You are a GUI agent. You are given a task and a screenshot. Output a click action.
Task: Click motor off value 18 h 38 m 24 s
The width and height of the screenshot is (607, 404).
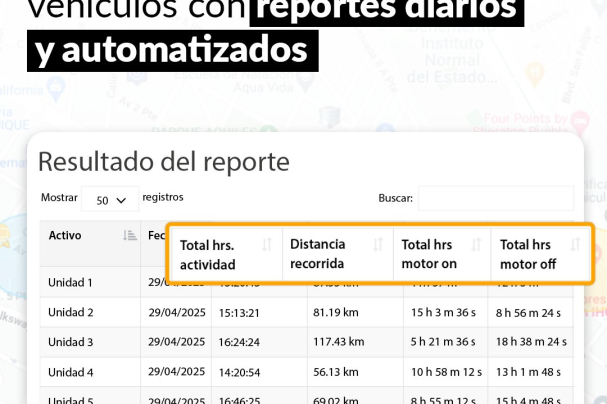(532, 342)
